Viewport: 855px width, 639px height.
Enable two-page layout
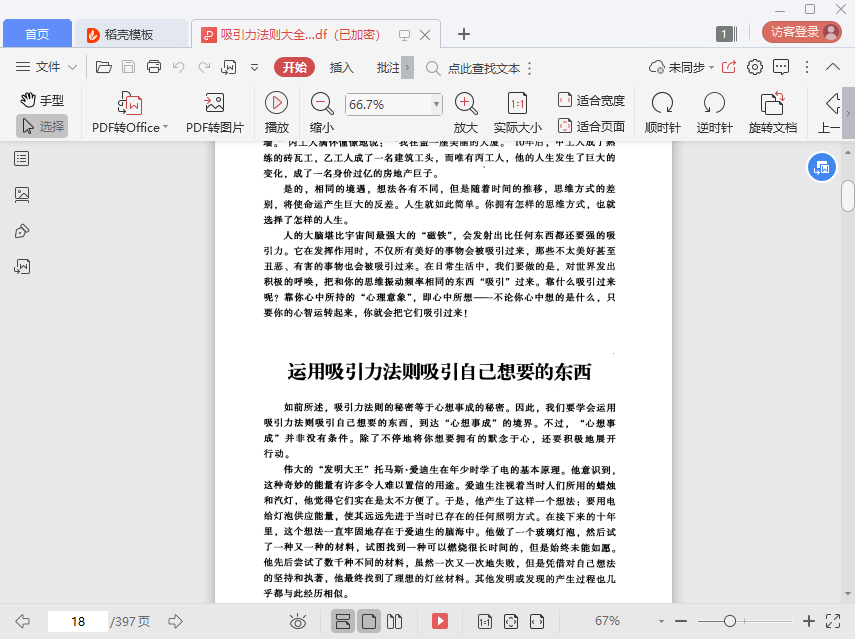coord(394,621)
